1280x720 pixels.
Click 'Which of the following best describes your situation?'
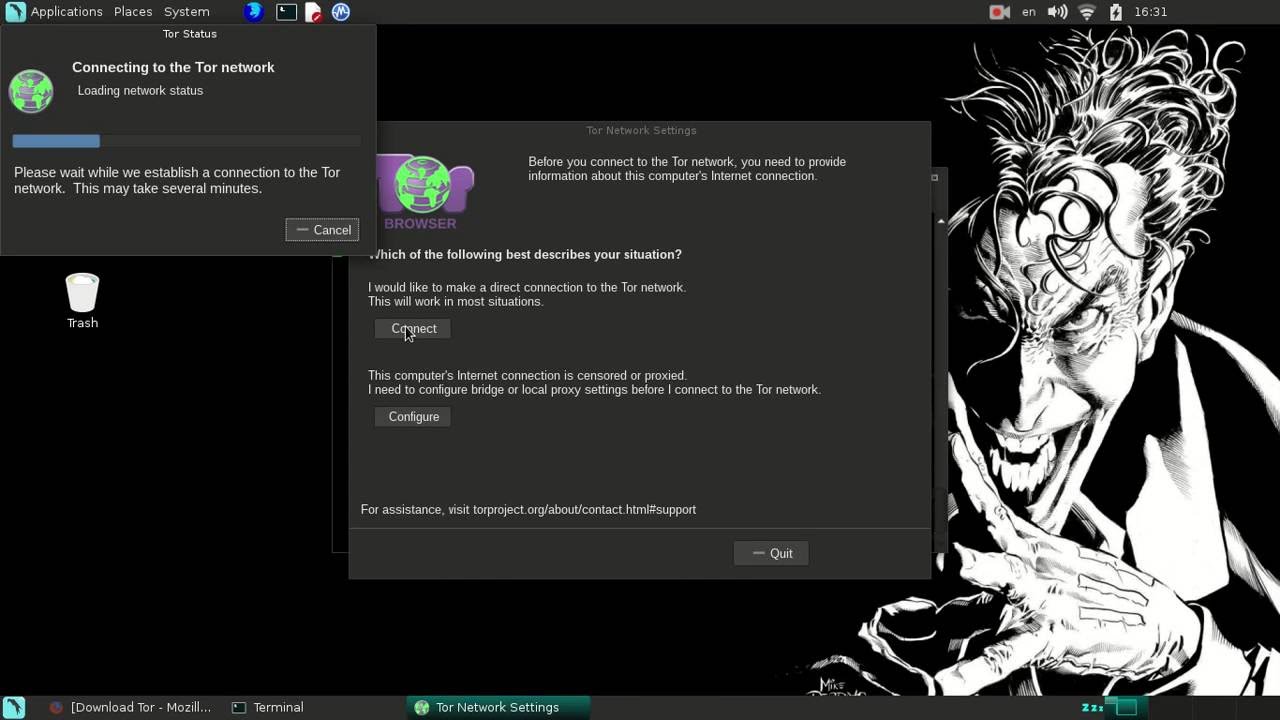click(525, 255)
